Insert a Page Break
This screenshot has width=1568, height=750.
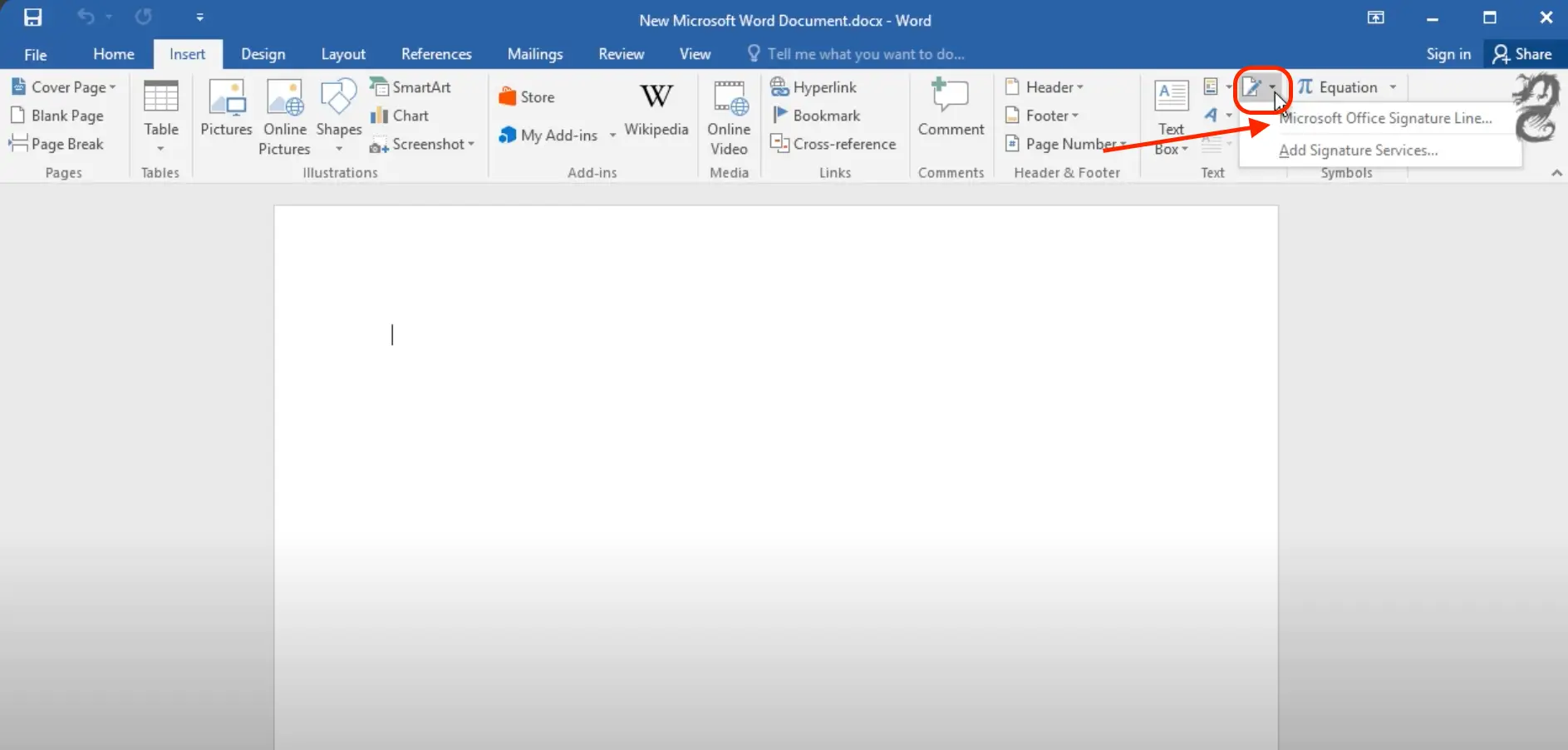click(x=57, y=144)
